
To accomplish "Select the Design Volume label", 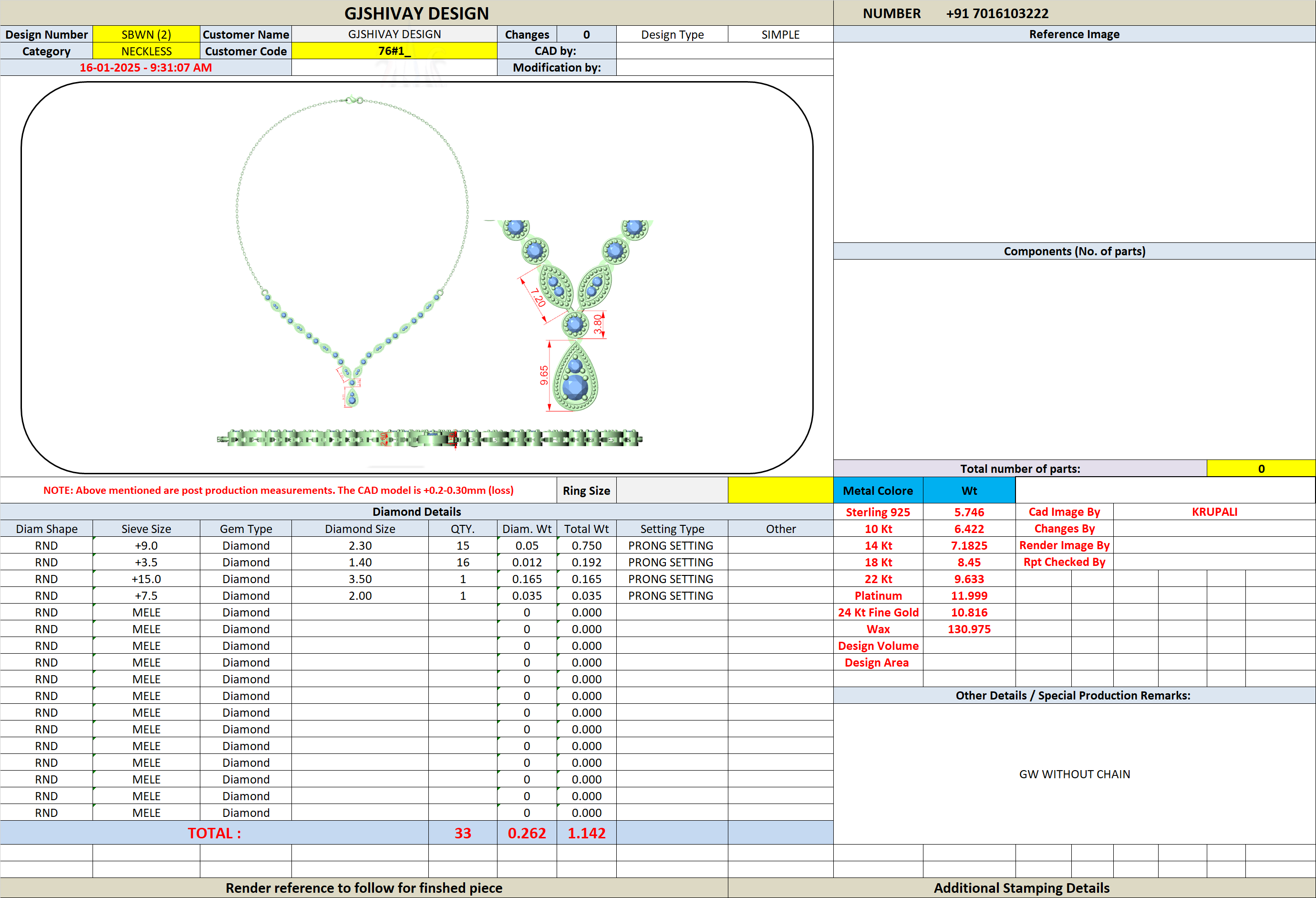I will (x=878, y=645).
